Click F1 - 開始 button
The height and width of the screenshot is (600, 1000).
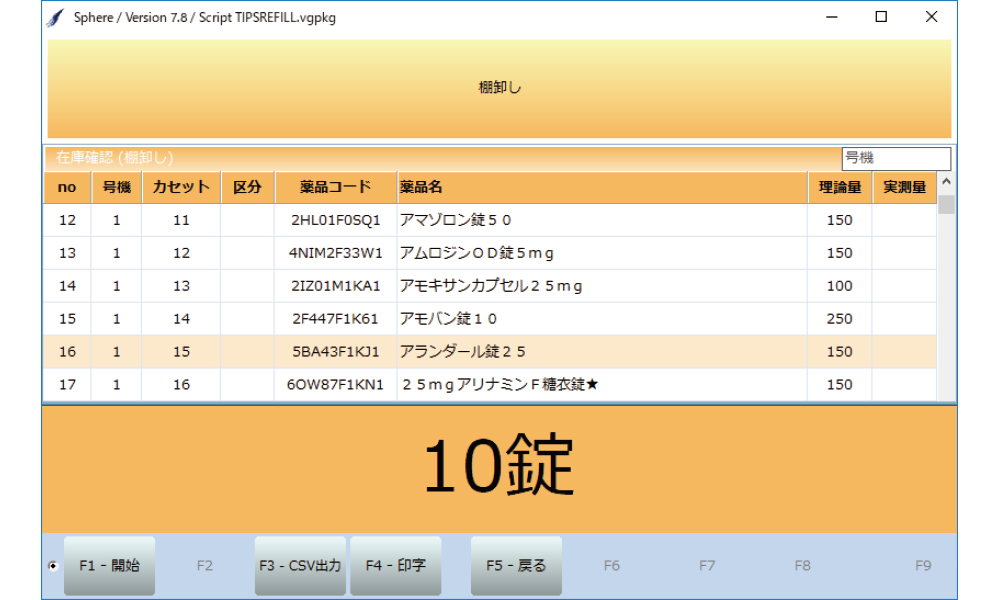[x=109, y=566]
